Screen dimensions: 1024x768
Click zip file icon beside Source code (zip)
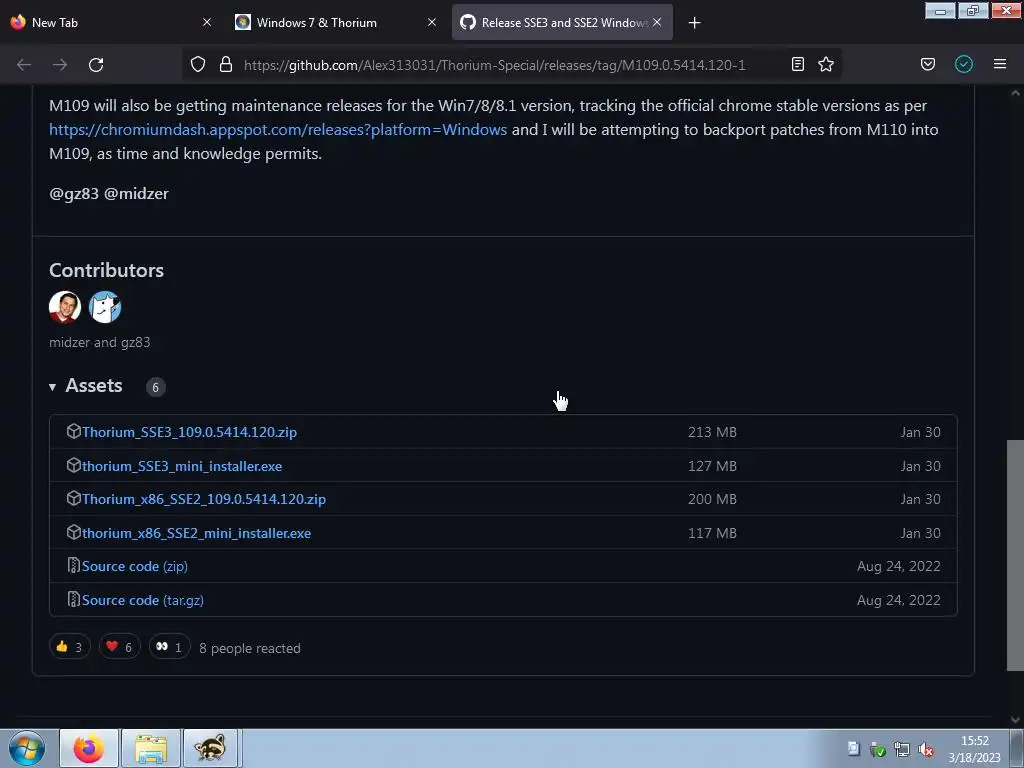[74, 566]
